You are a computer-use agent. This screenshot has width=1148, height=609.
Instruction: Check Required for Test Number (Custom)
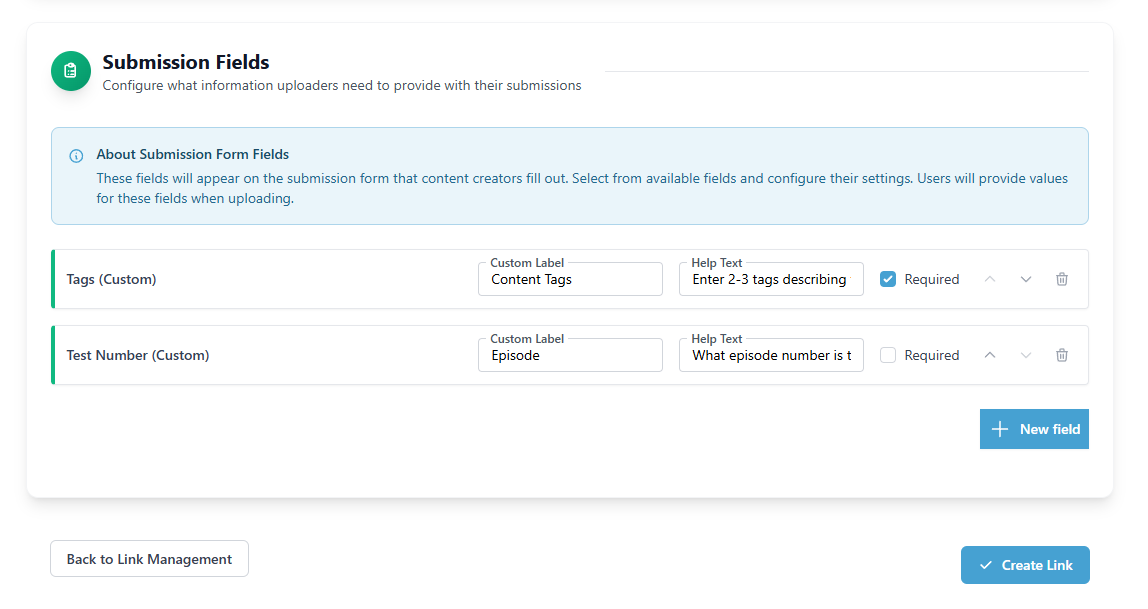coord(888,355)
